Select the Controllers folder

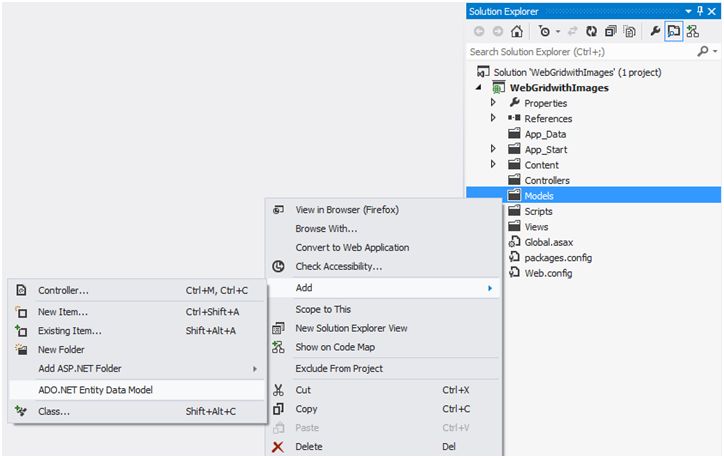pyautogui.click(x=539, y=181)
